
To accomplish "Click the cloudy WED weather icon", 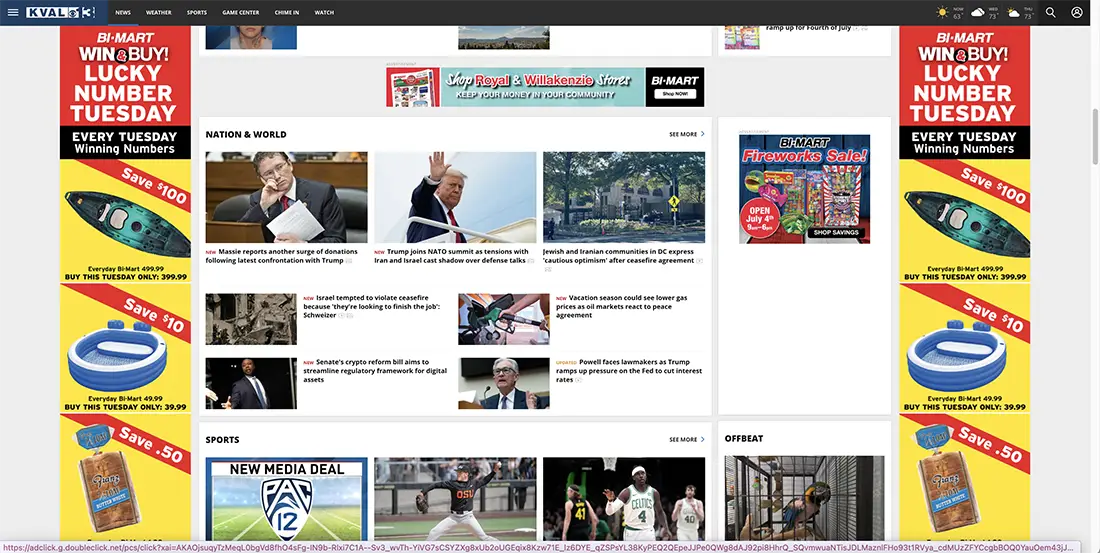I will pyautogui.click(x=978, y=13).
